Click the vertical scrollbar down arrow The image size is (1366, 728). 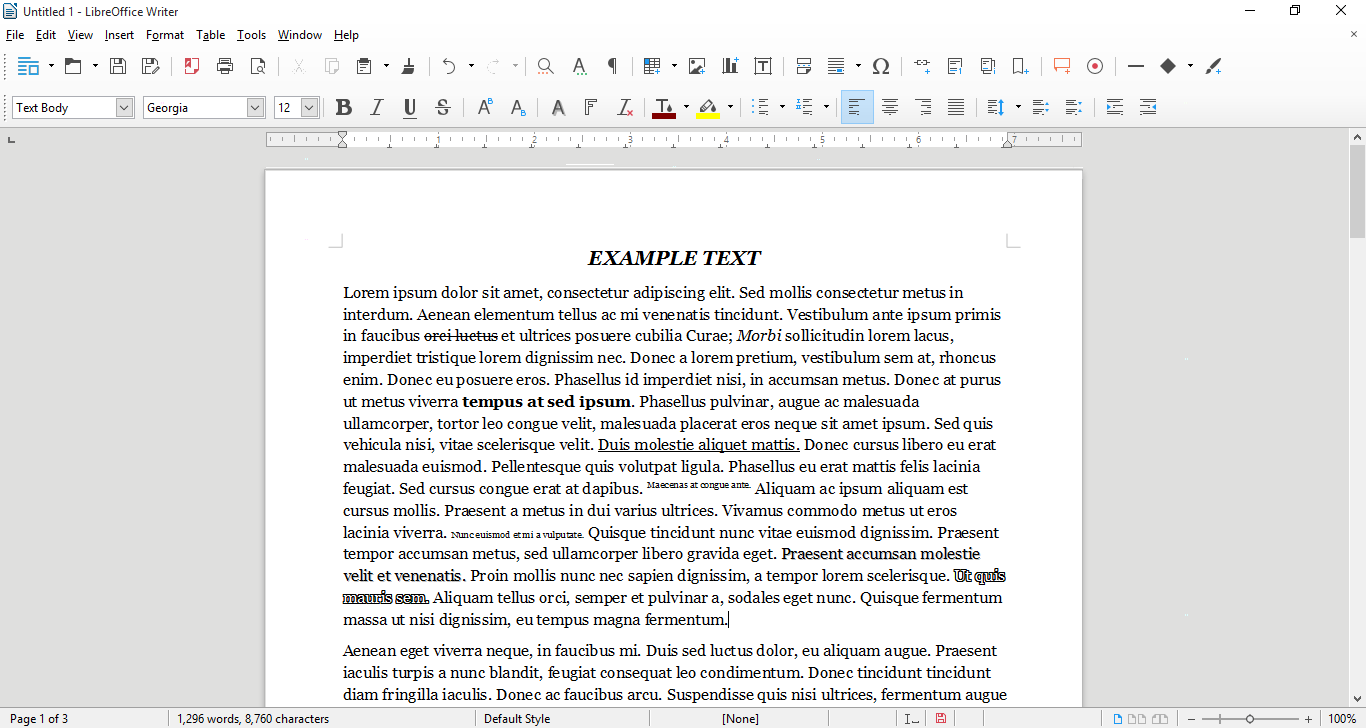click(1357, 696)
